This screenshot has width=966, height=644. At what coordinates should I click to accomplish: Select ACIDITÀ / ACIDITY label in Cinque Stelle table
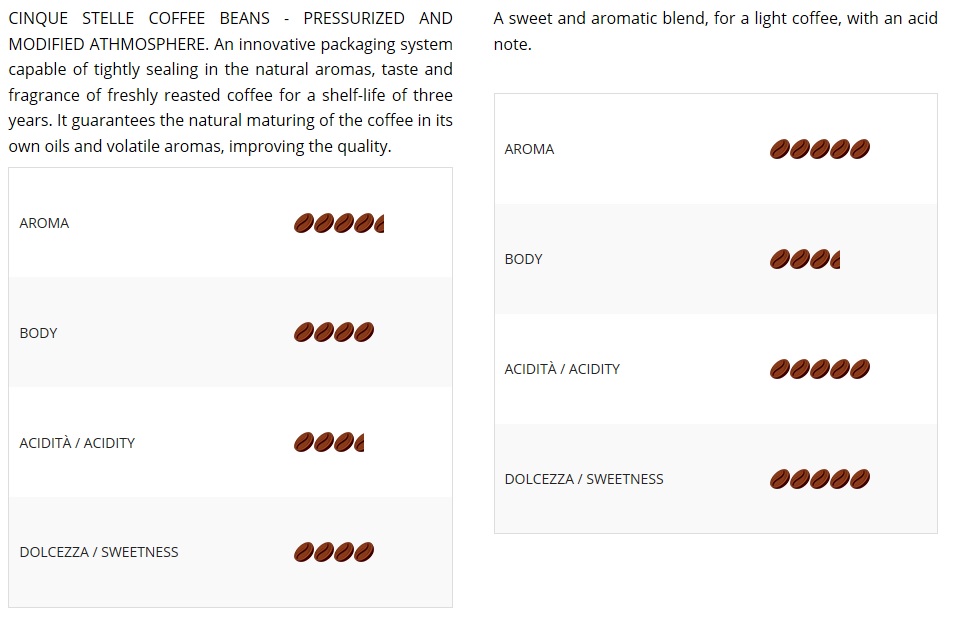click(77, 443)
